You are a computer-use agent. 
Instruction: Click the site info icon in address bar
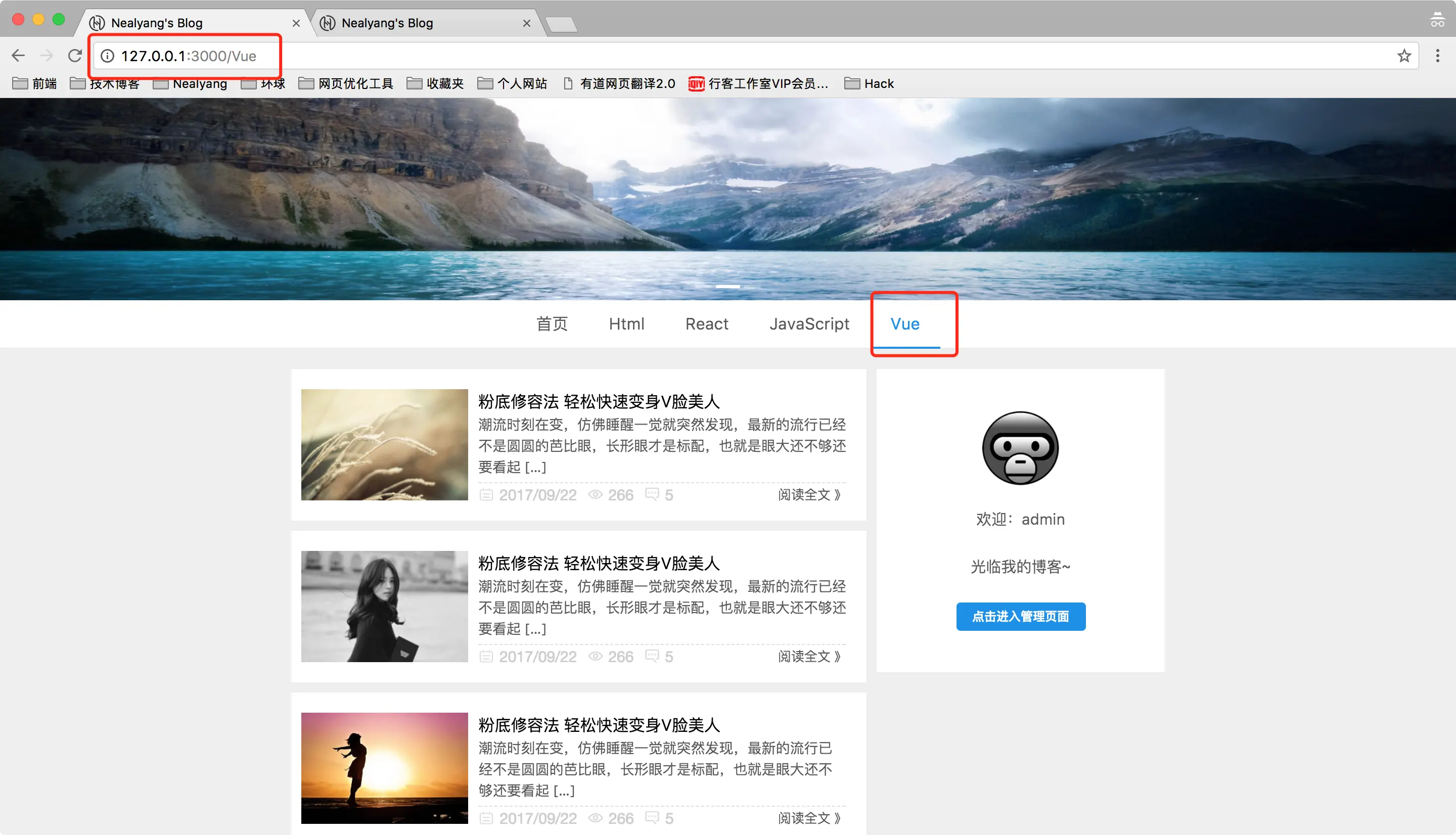(108, 56)
